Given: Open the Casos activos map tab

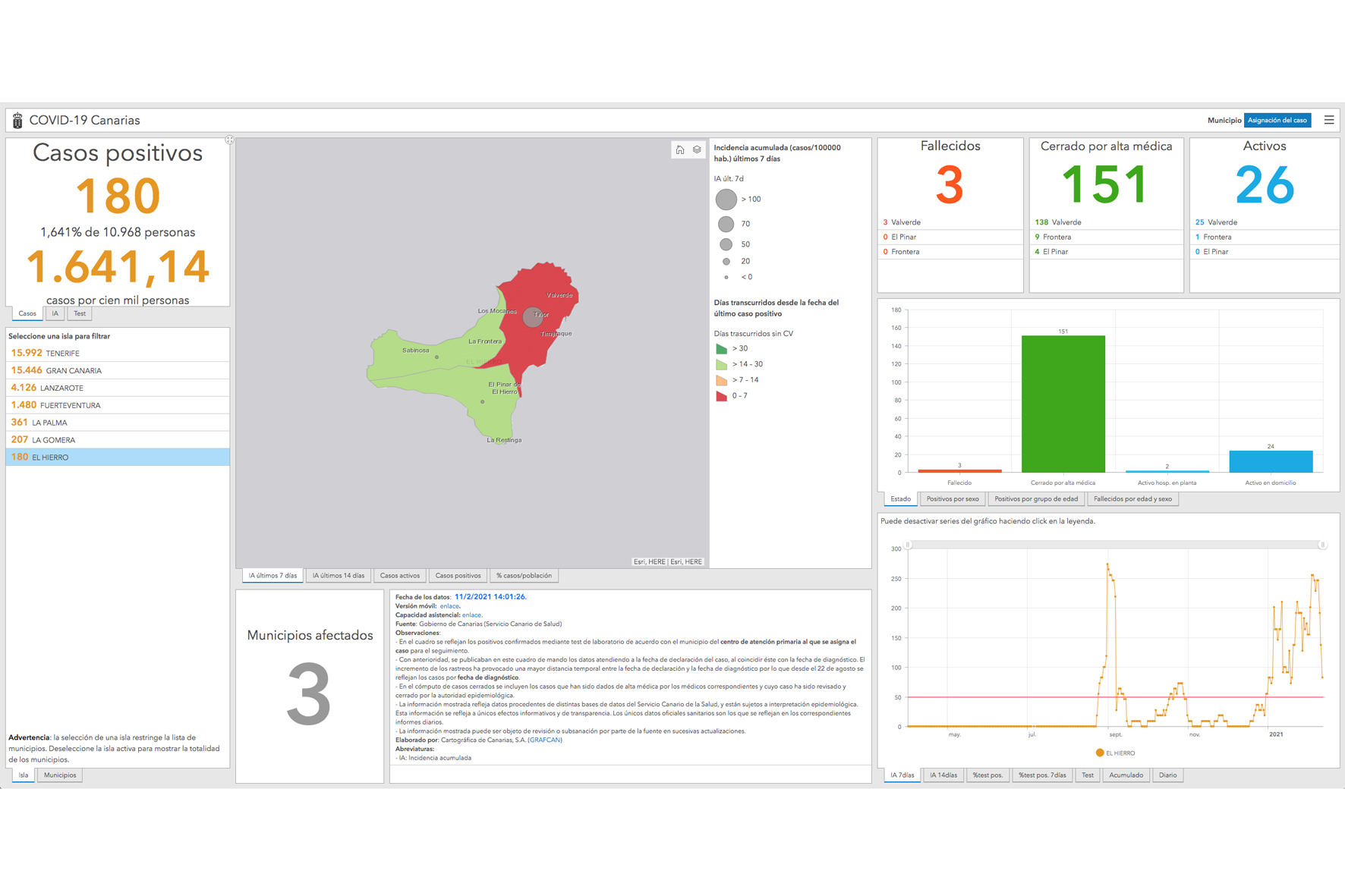Looking at the screenshot, I should 399,576.
